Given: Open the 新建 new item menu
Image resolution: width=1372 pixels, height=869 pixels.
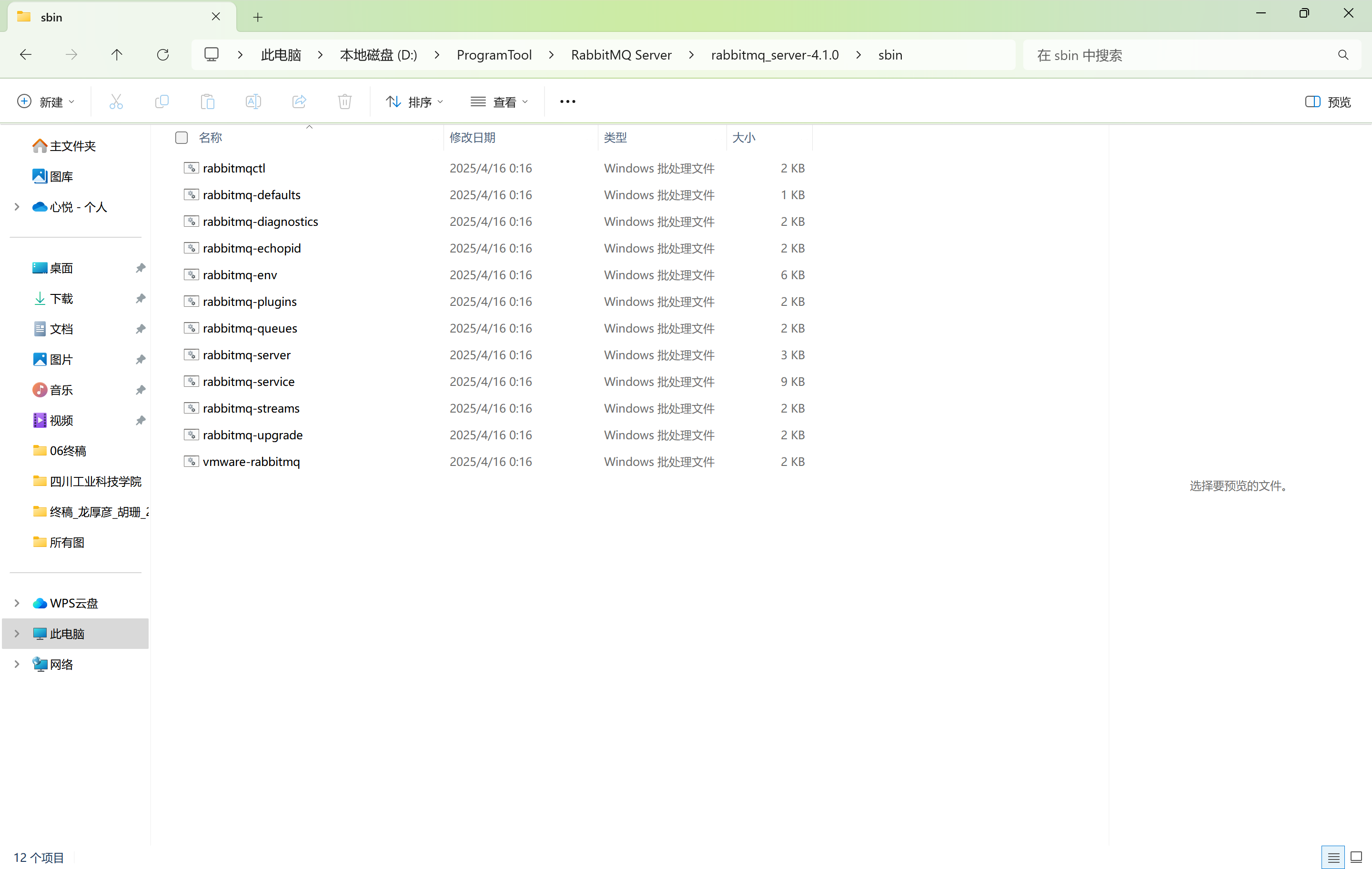Looking at the screenshot, I should (46, 101).
